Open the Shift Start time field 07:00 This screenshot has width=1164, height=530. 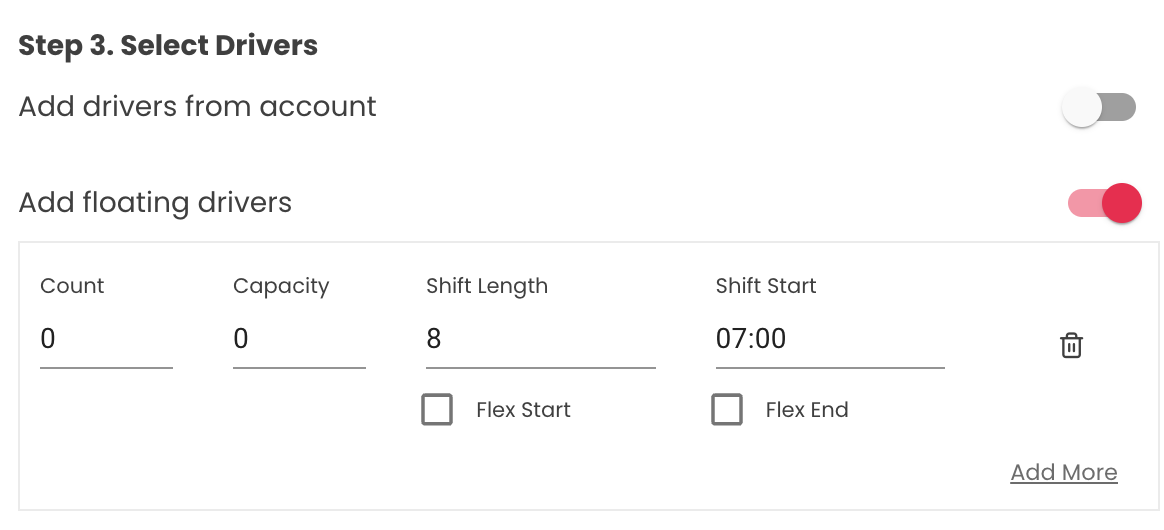point(829,340)
